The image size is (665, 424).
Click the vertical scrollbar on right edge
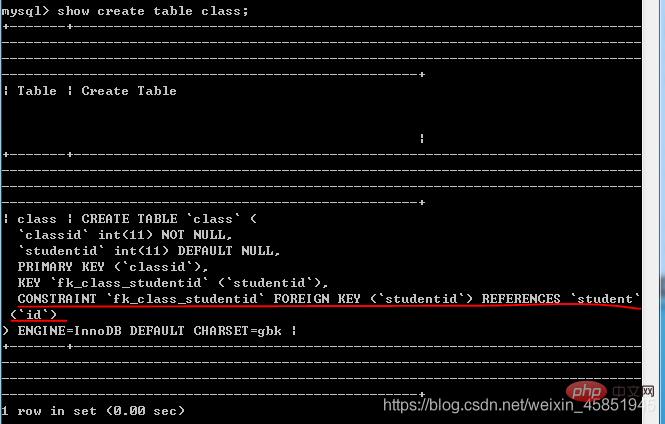pos(653,212)
